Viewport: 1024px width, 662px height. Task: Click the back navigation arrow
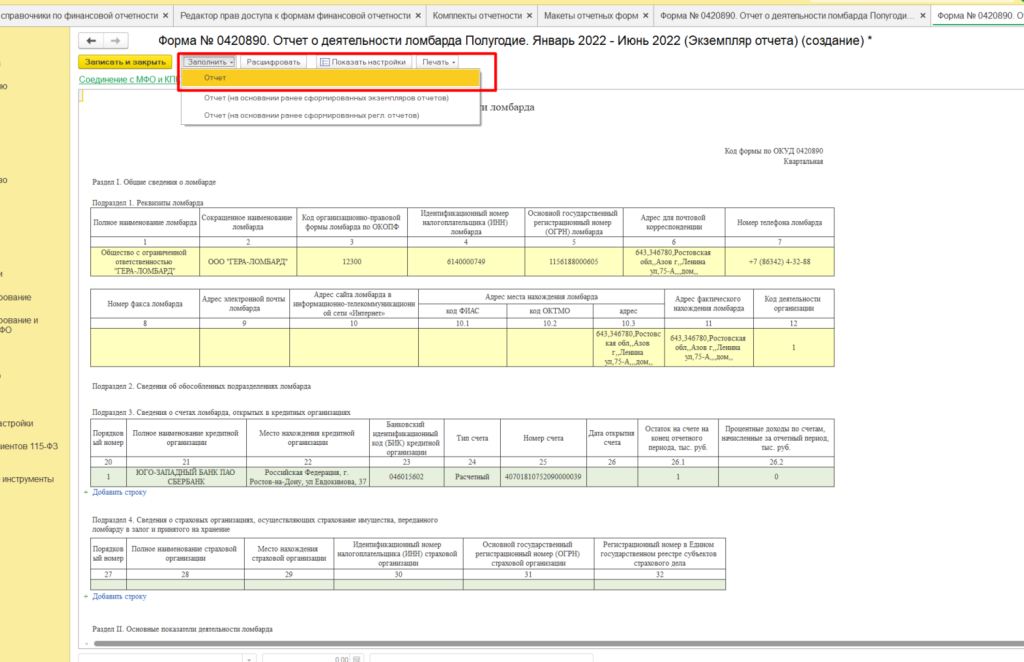pyautogui.click(x=92, y=41)
